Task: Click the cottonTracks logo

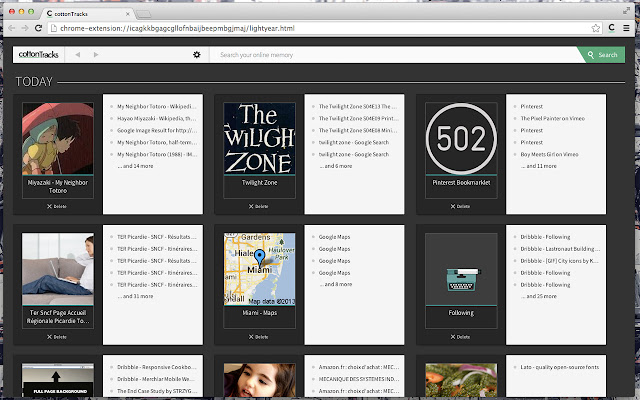Action: click(39, 55)
